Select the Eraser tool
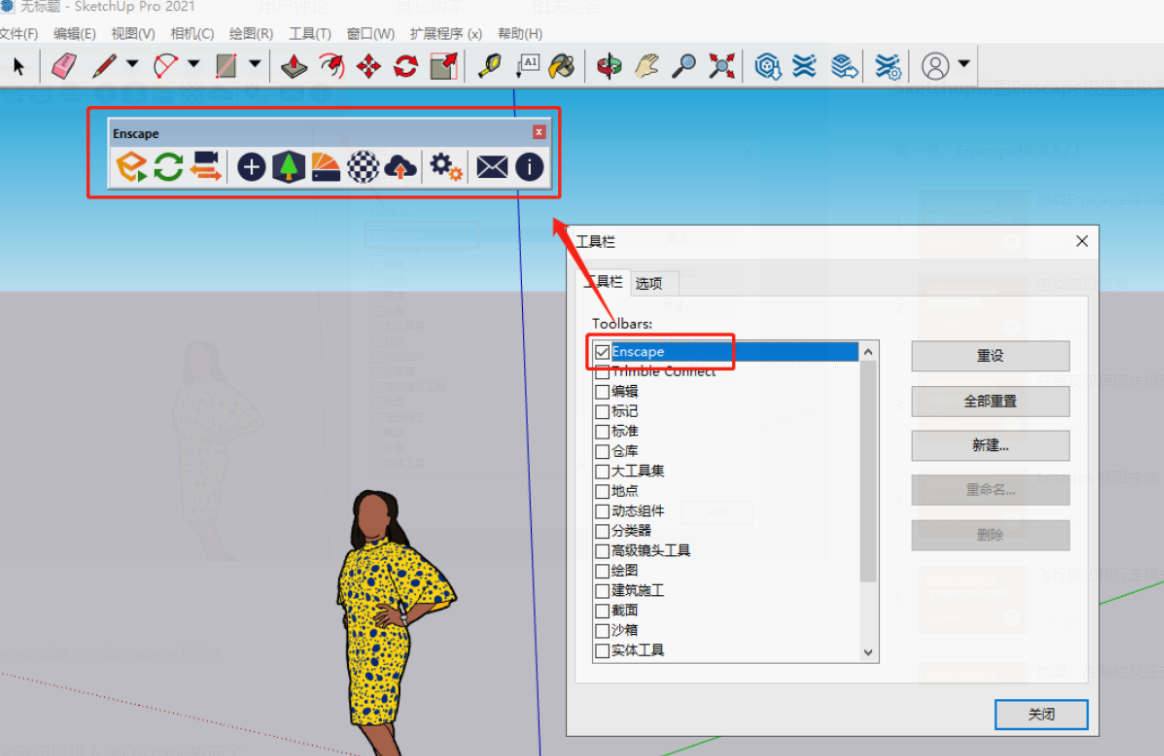Image resolution: width=1164 pixels, height=756 pixels. tap(64, 67)
